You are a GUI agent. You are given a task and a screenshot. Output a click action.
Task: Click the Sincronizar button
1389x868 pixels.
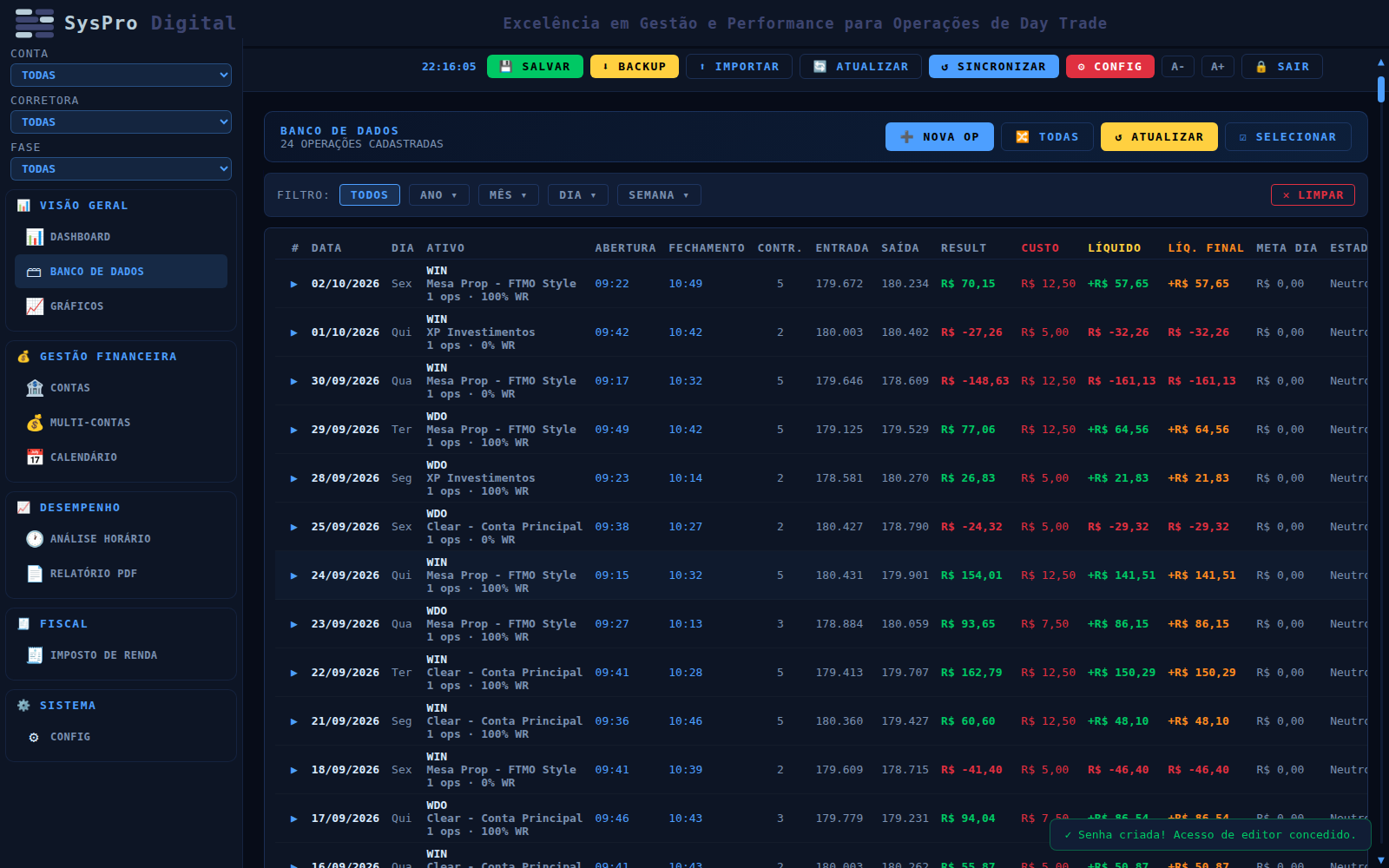[x=994, y=67]
